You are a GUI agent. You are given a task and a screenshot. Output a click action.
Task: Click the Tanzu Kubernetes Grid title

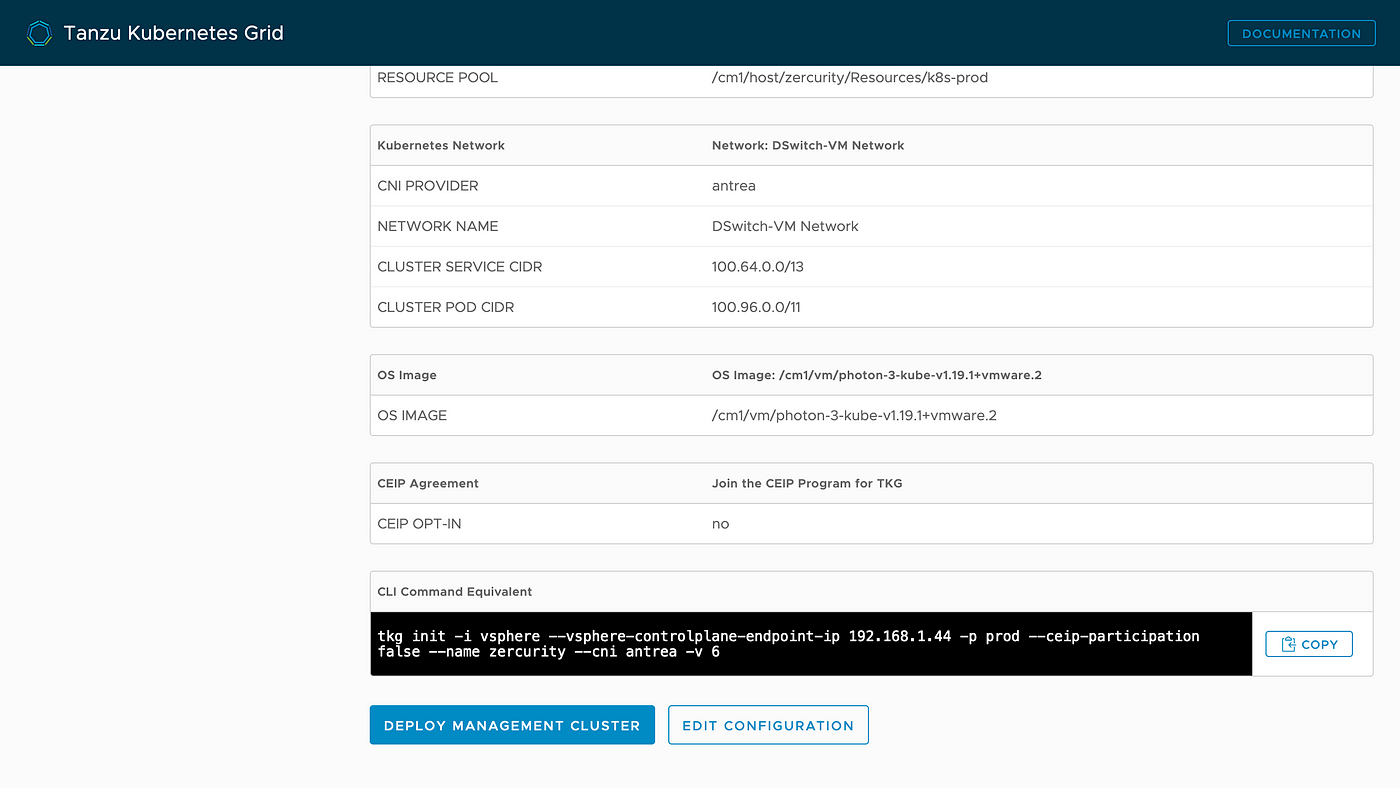174,33
